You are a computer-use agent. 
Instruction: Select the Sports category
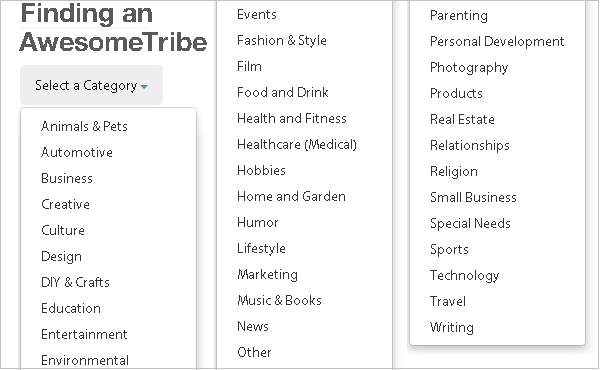pos(450,250)
